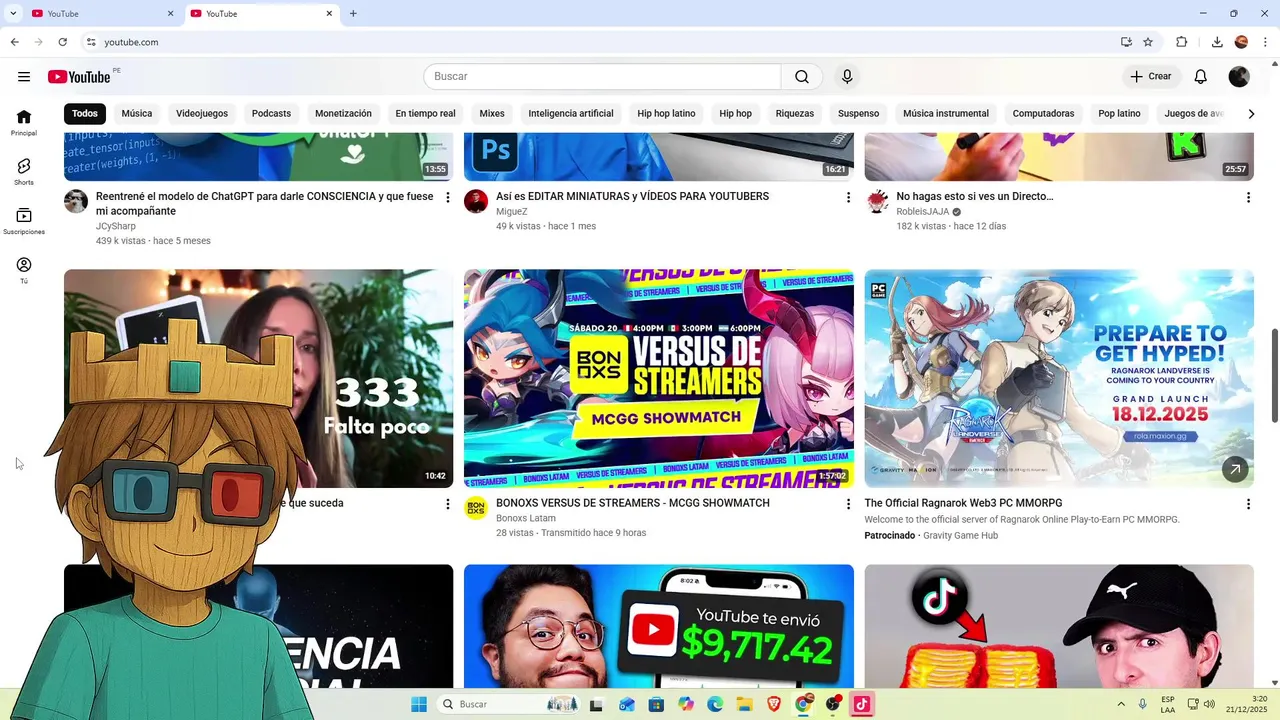Open the Chrome three-dot menu

click(x=1266, y=42)
